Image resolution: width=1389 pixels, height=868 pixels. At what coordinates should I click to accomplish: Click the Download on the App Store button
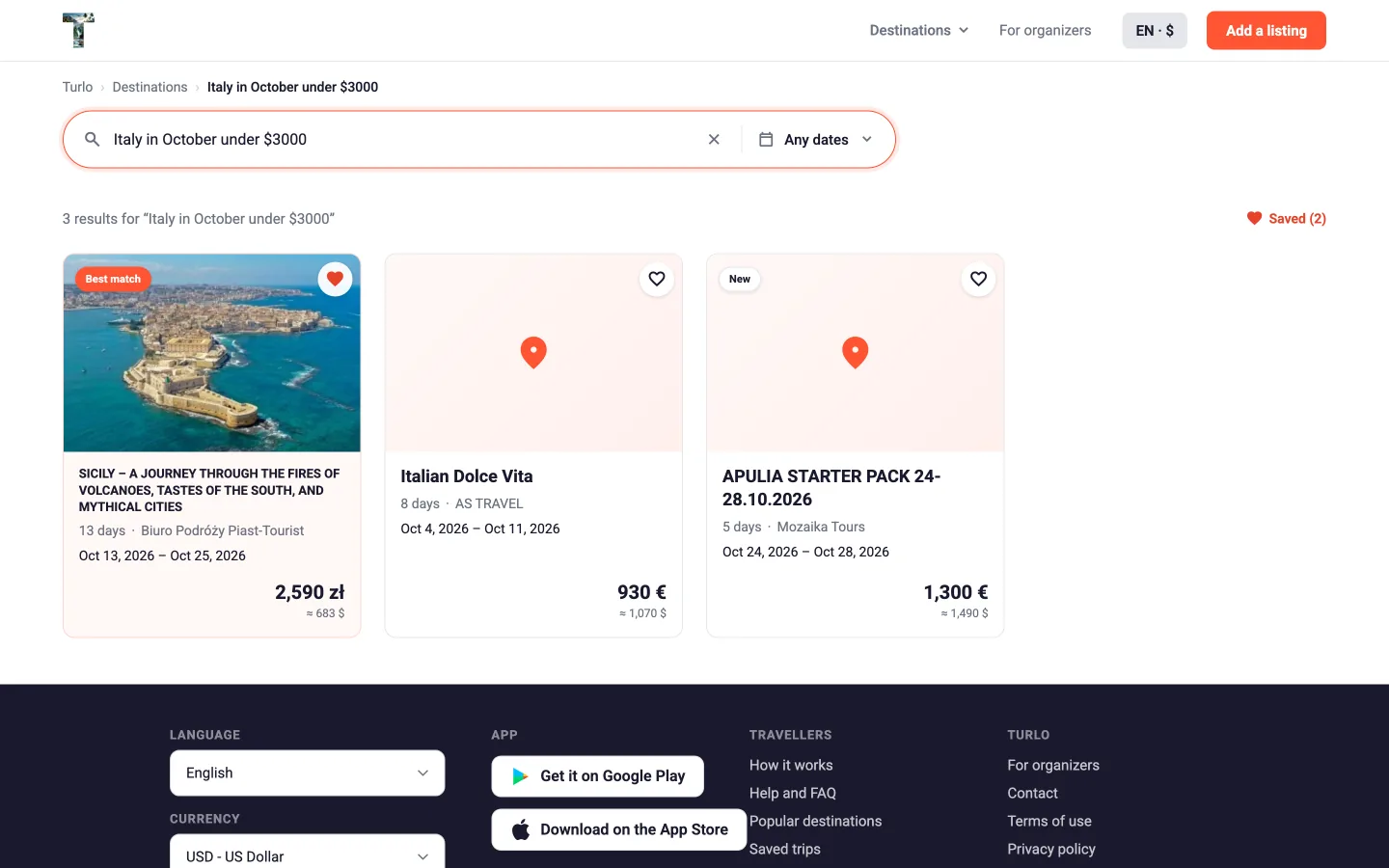(x=618, y=829)
